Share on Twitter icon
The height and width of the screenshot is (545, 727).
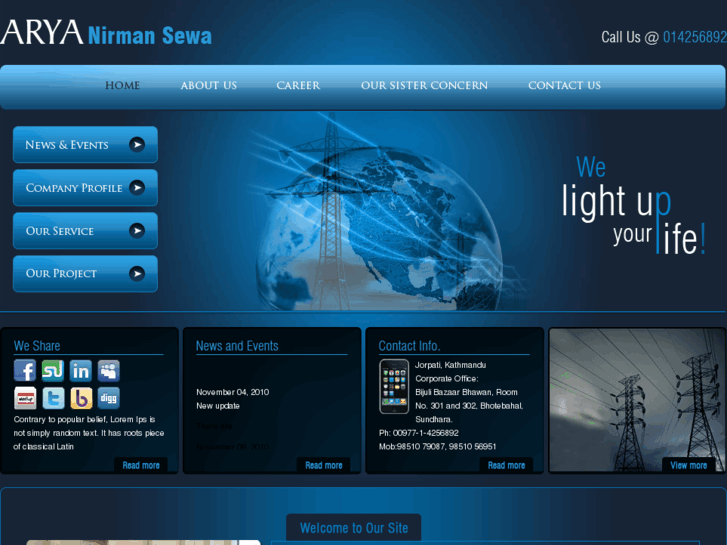coord(53,398)
